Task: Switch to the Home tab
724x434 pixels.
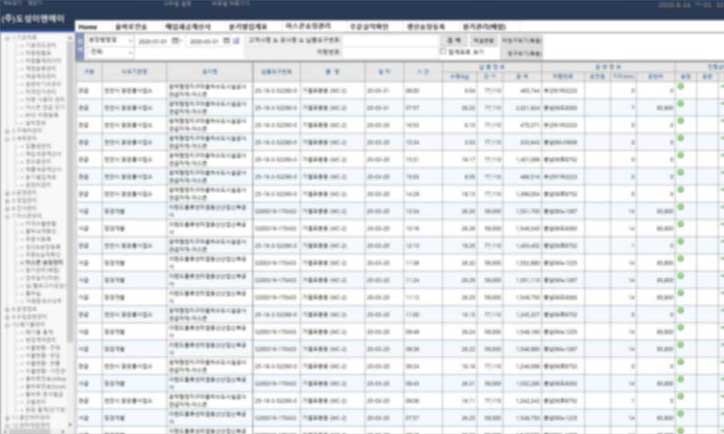Action: pyautogui.click(x=88, y=26)
